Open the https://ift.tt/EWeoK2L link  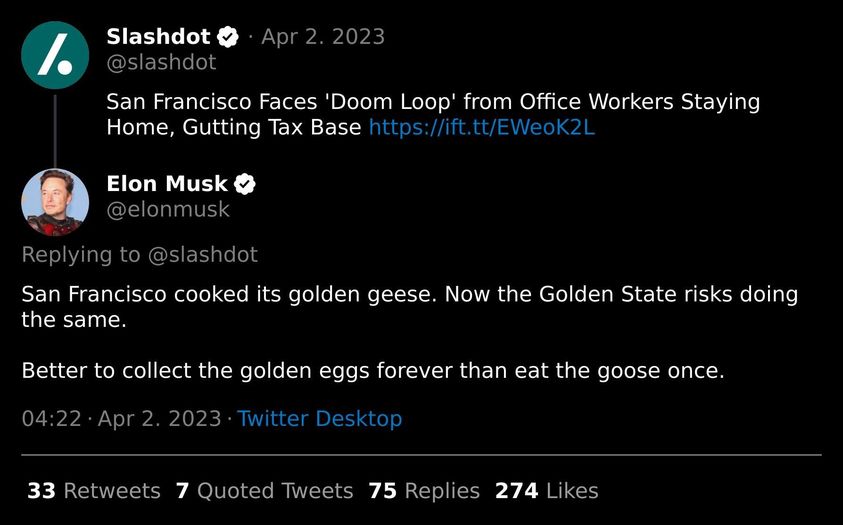[x=482, y=127]
